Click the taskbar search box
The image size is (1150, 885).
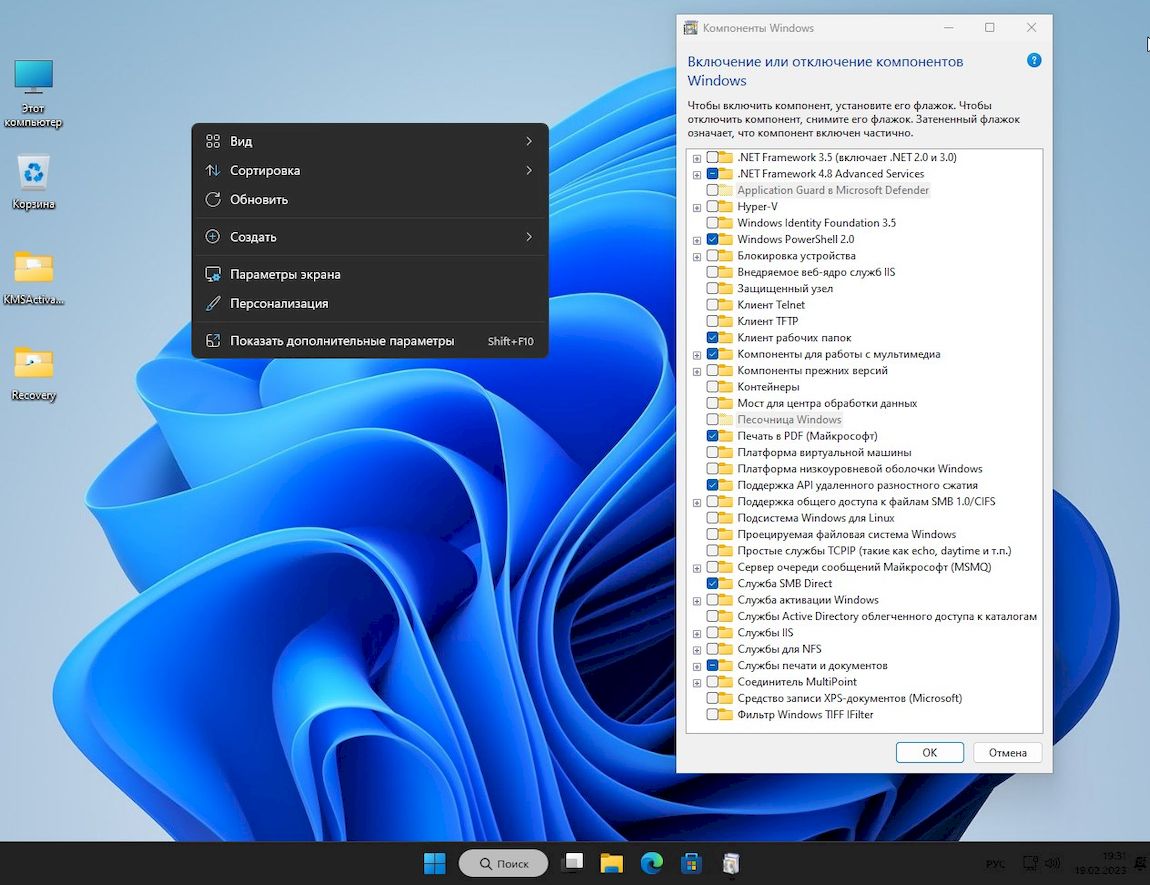[503, 863]
